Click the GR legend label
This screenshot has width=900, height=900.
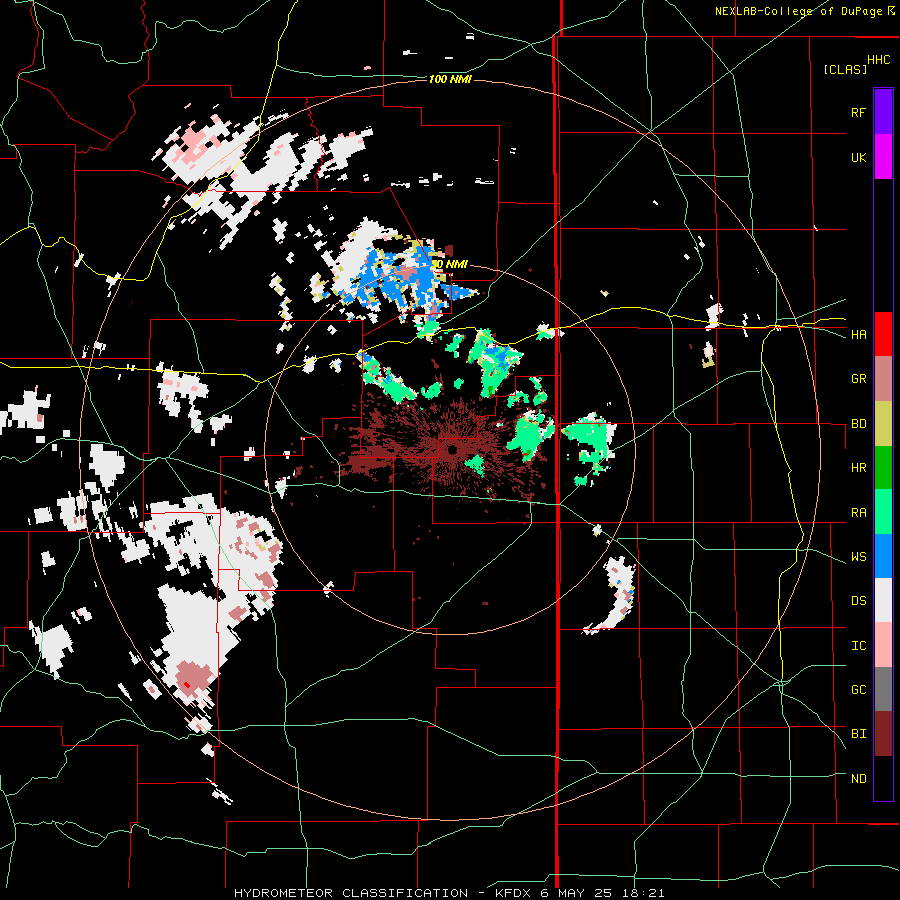858,379
